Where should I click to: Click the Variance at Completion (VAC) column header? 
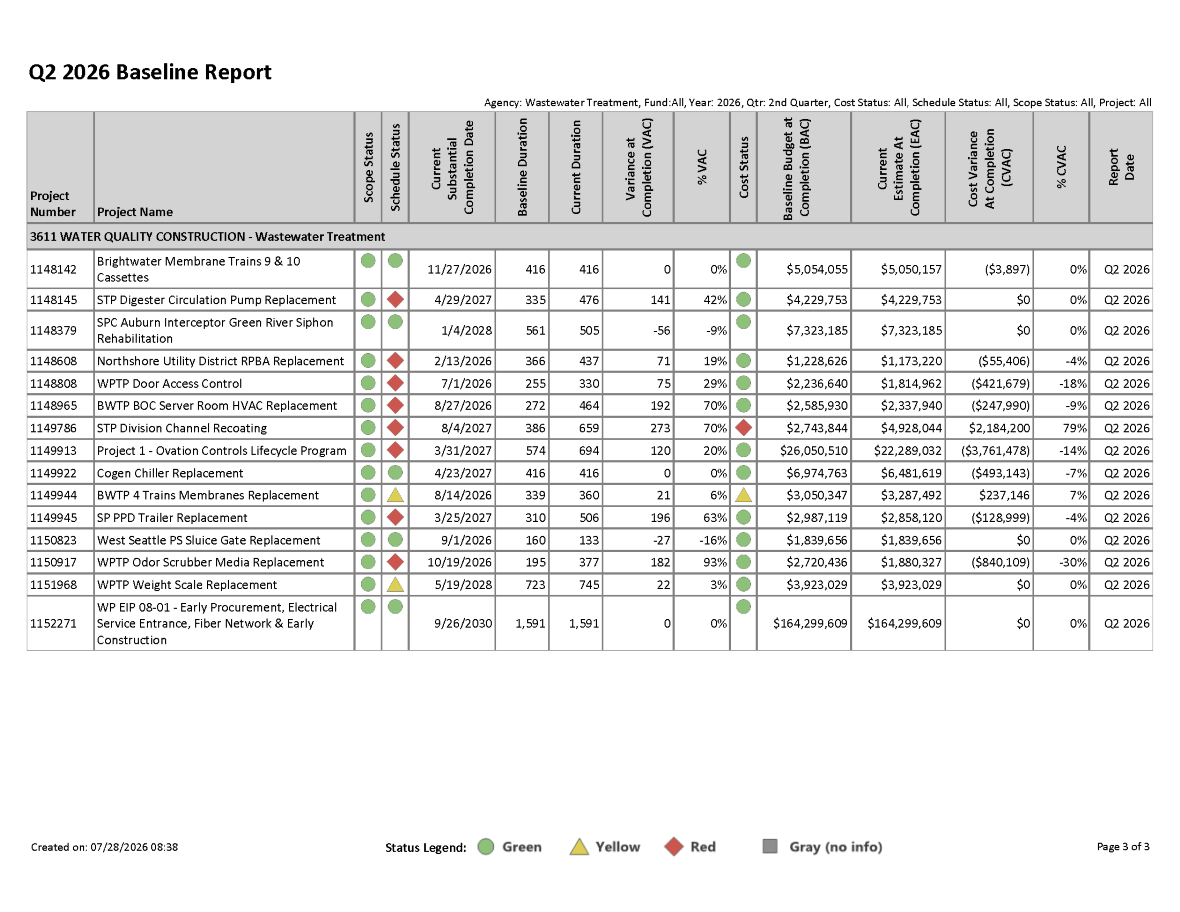click(x=638, y=167)
